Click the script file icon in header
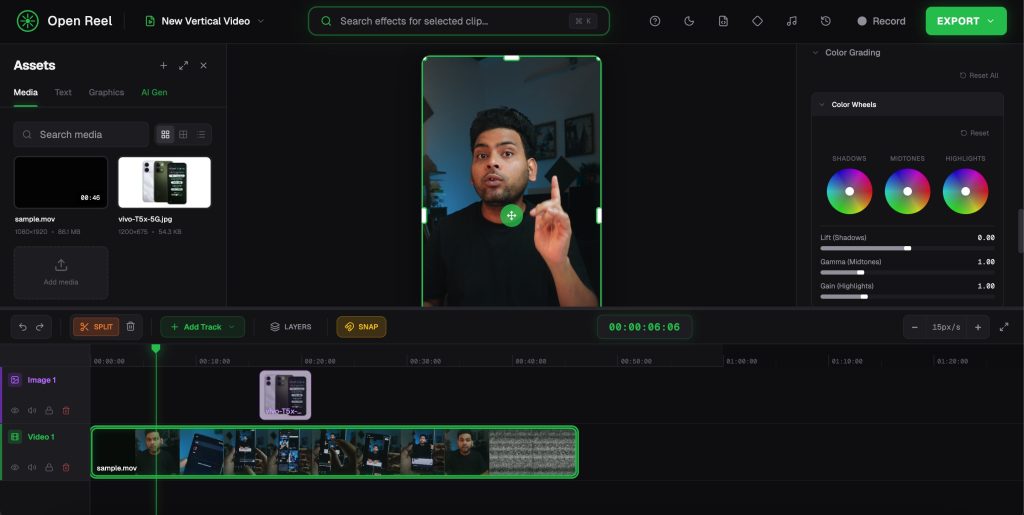Image resolution: width=1024 pixels, height=515 pixels. click(x=723, y=21)
